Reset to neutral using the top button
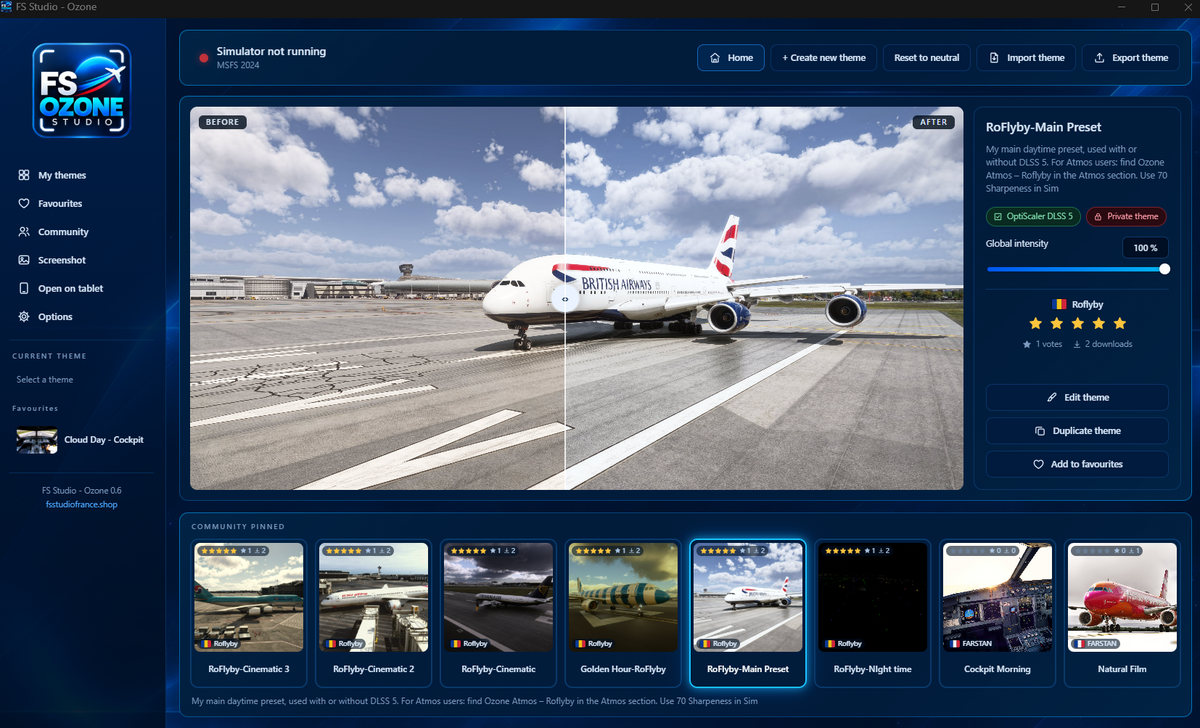Viewport: 1200px width, 728px height. click(x=927, y=58)
